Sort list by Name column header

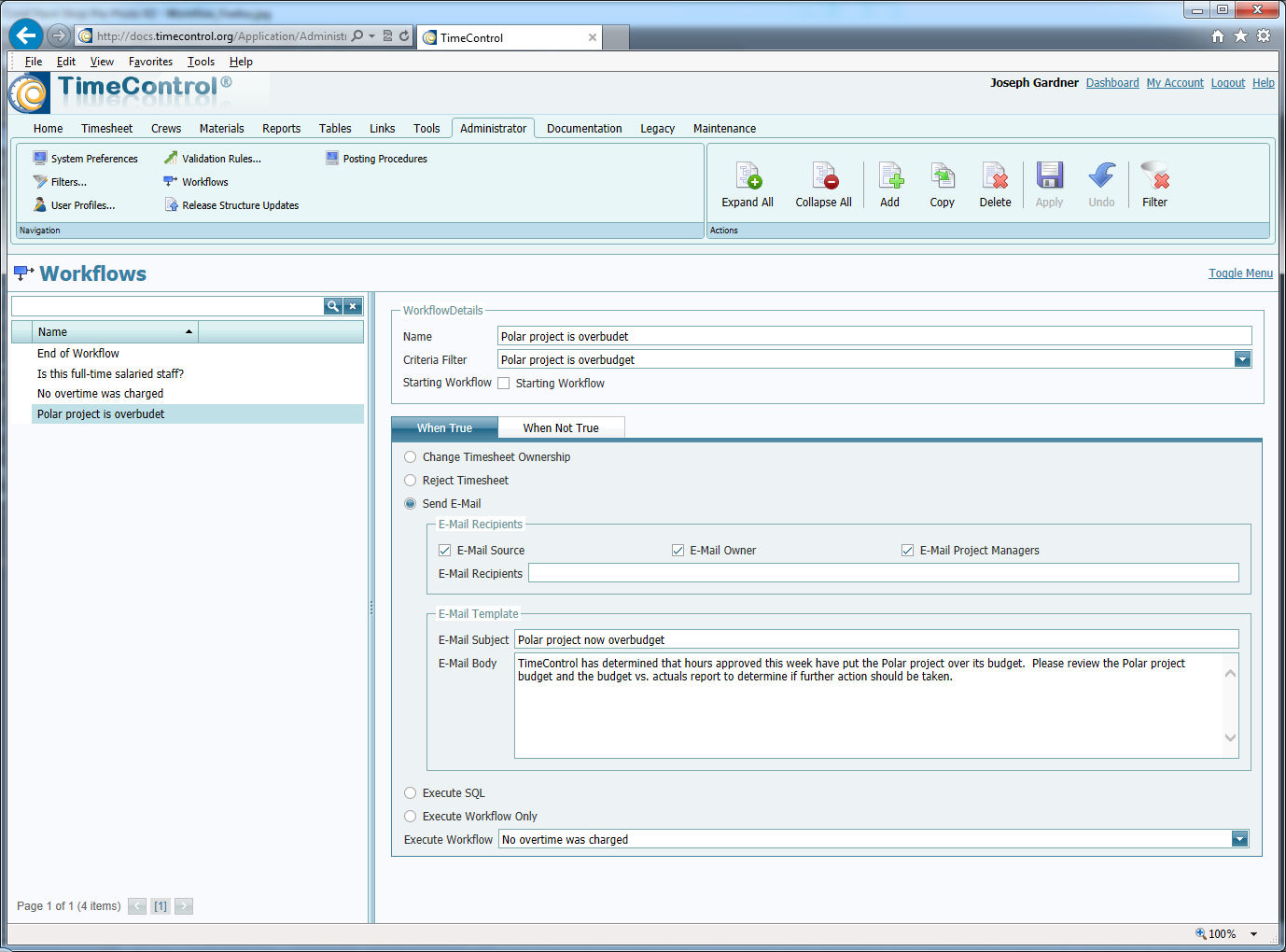point(115,332)
